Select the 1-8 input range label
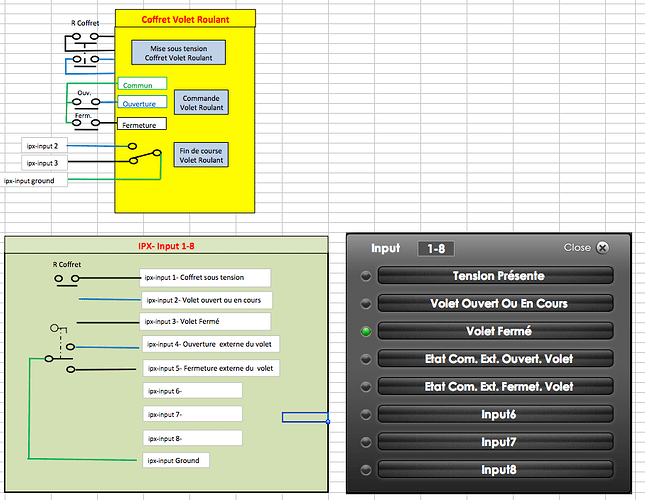Screen dimensions: 645x500 [x=433, y=248]
